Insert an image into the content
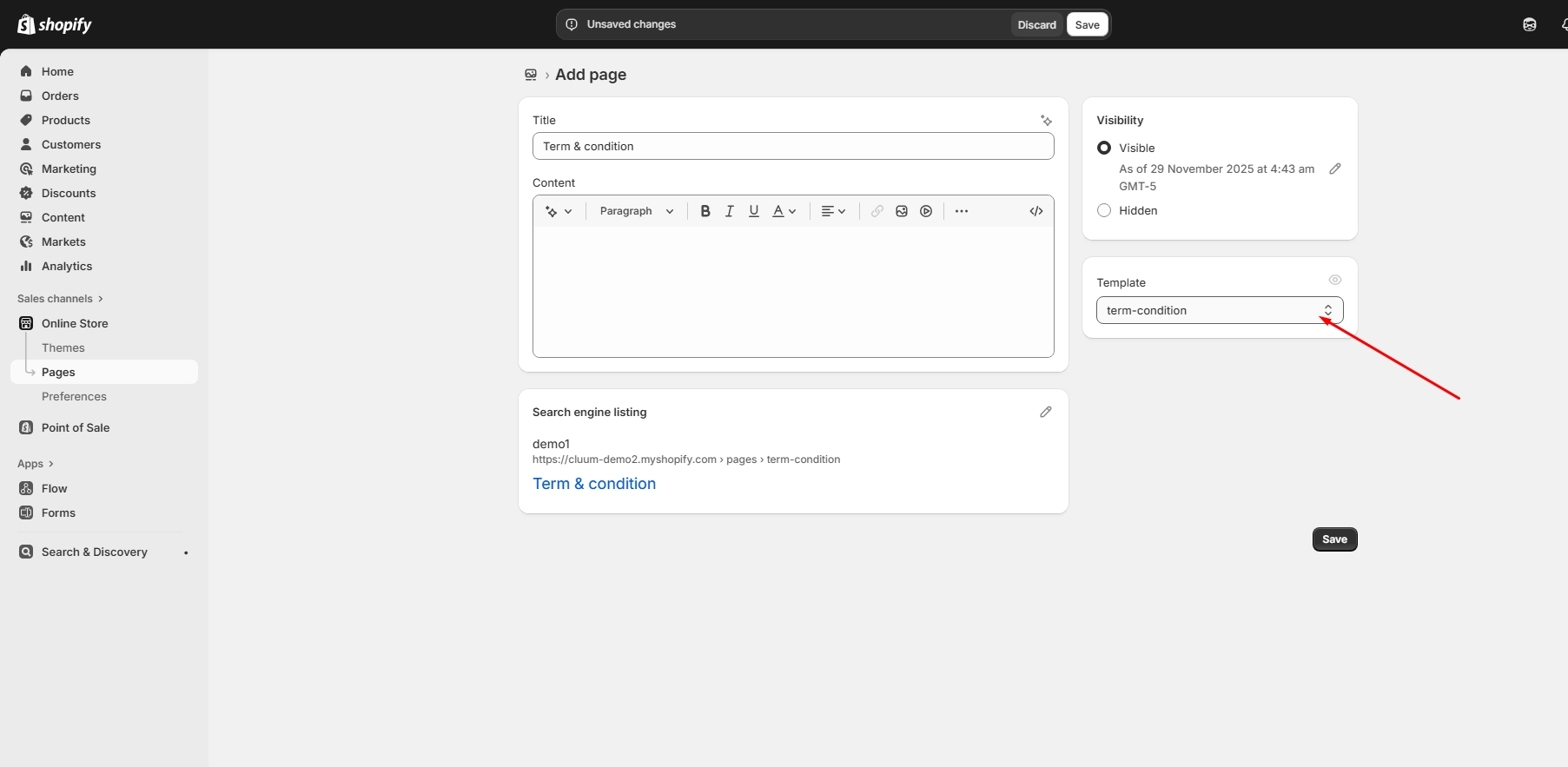1568x767 pixels. coord(902,211)
